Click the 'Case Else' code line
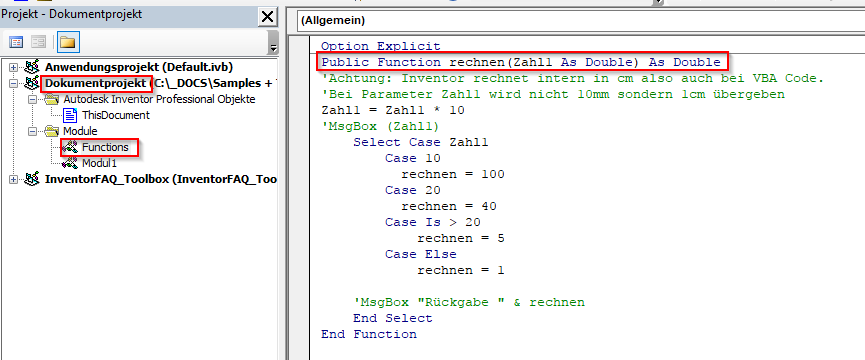Image resolution: width=865 pixels, height=360 pixels. [421, 254]
